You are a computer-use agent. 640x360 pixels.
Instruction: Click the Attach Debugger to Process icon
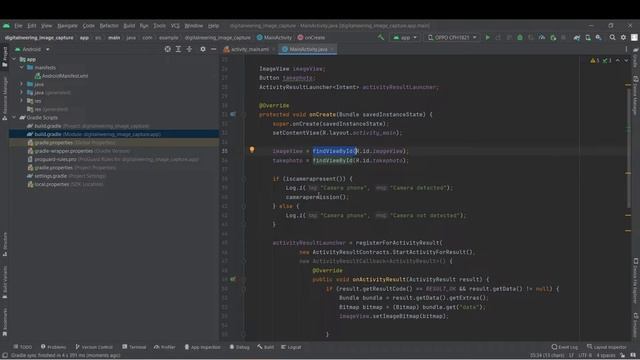(x=553, y=38)
